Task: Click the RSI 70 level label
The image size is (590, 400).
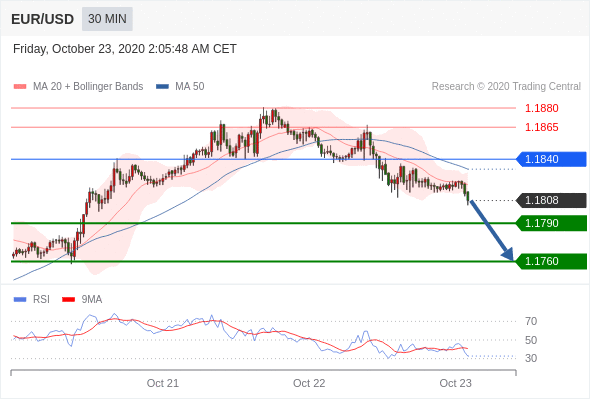Action: tap(531, 321)
